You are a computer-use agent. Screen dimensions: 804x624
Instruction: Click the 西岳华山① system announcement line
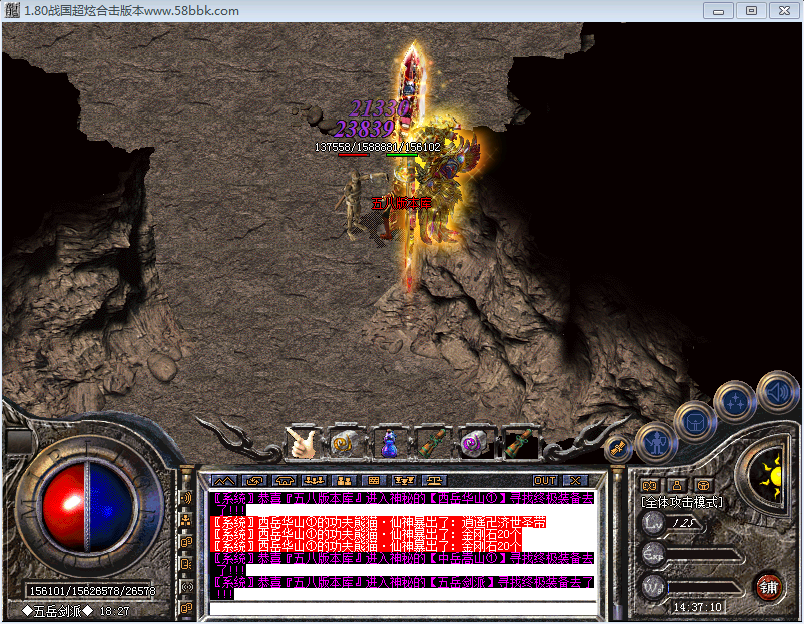403,504
